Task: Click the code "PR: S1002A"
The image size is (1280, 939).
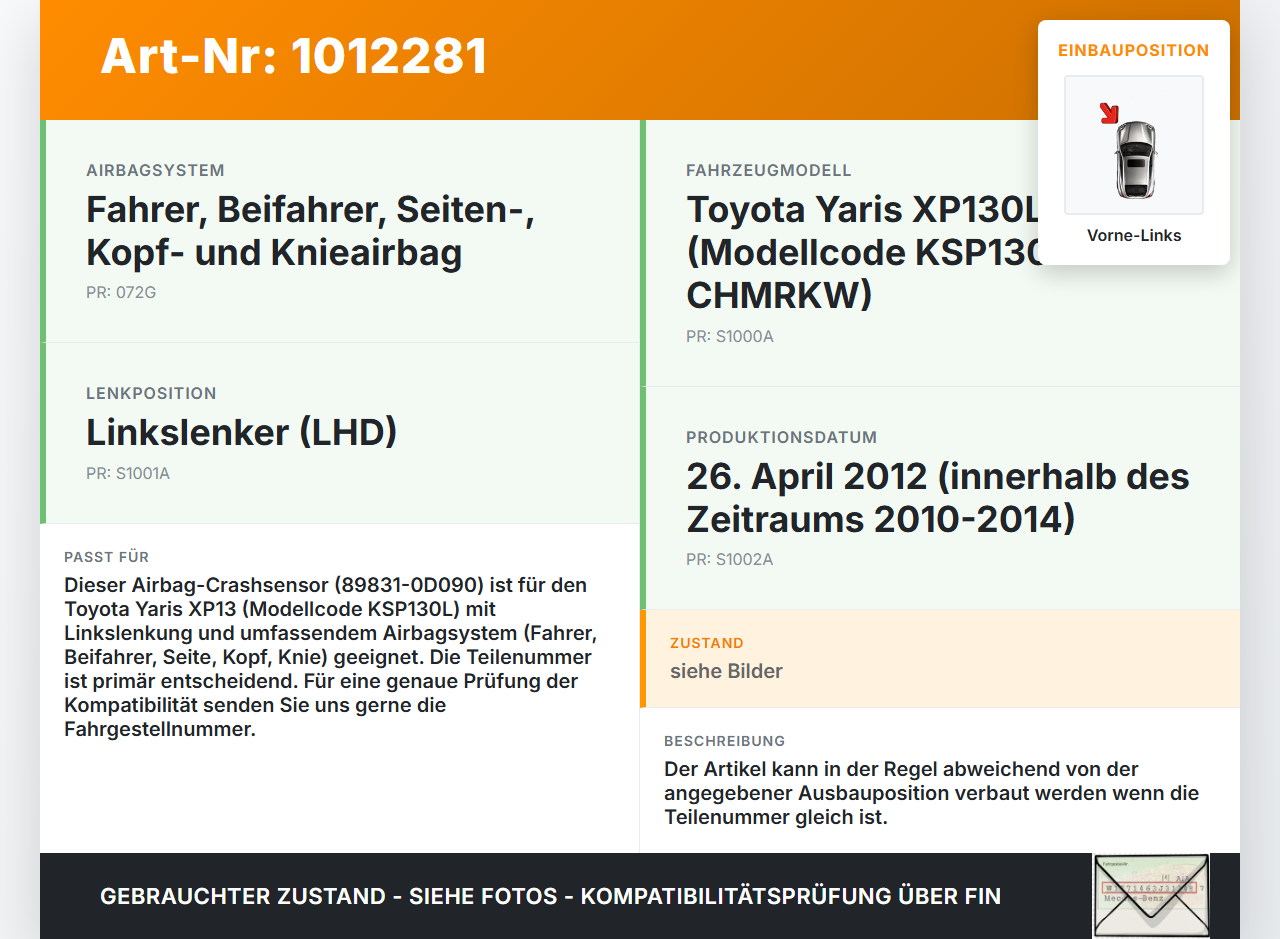Action: point(730,560)
